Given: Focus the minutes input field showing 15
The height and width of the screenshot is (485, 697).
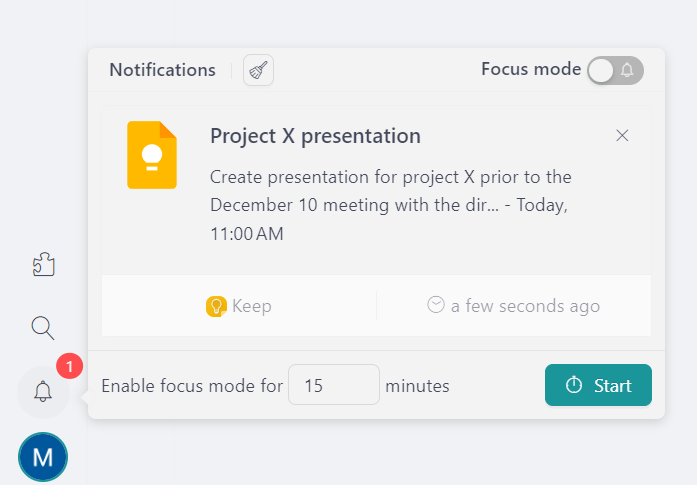Looking at the screenshot, I should [333, 385].
